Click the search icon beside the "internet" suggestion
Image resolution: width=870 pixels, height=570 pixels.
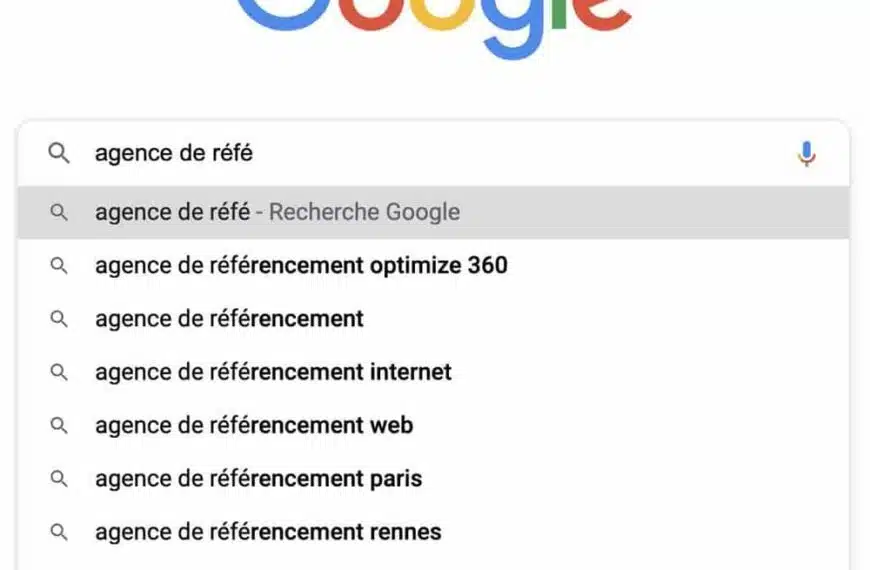[x=60, y=372]
